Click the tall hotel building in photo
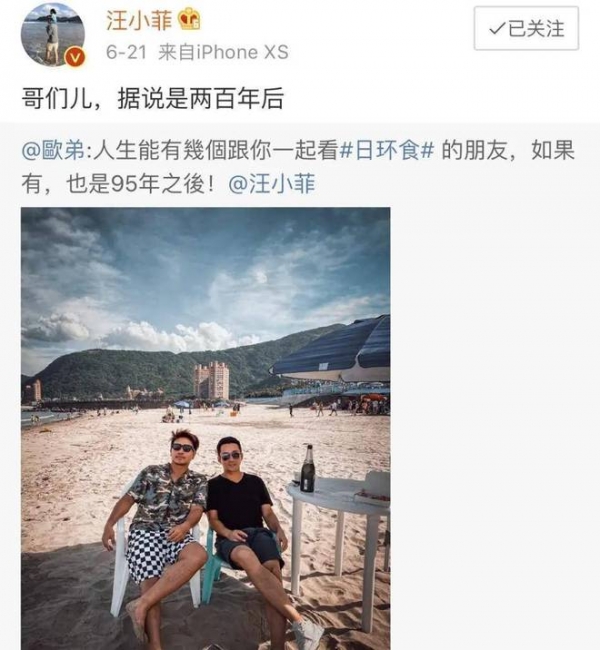The image size is (600, 650). (211, 380)
